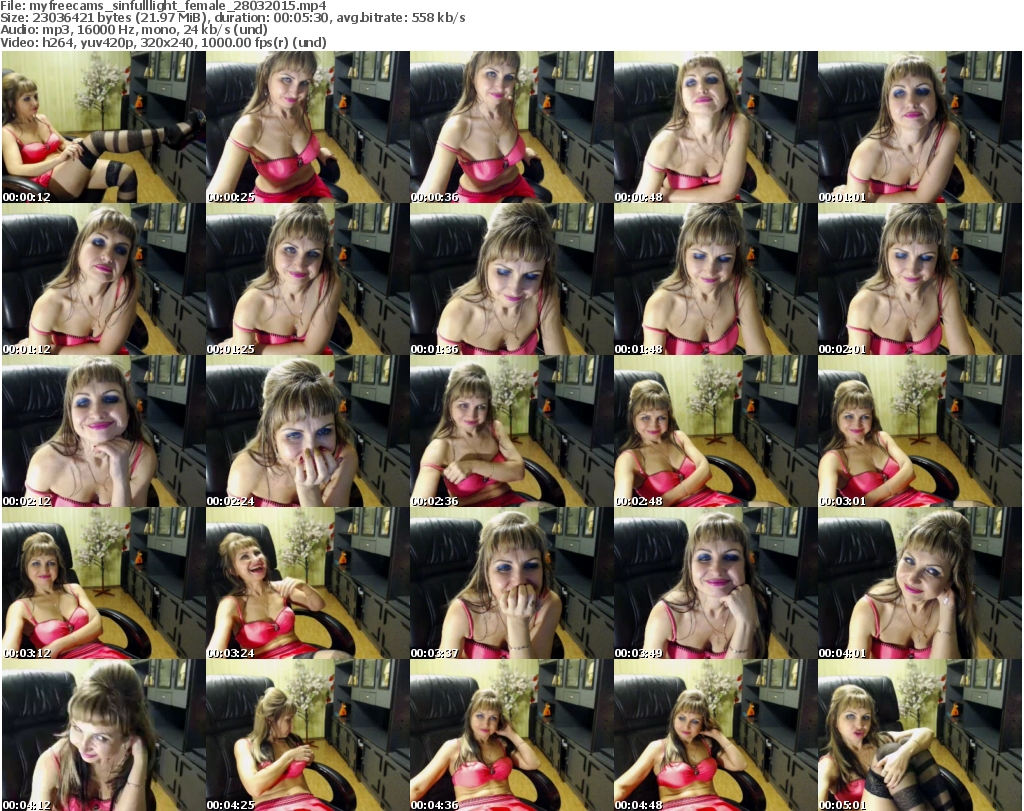Pick the thumbnail timestamped 00:00:36
The width and height of the screenshot is (1024, 811).
click(511, 127)
